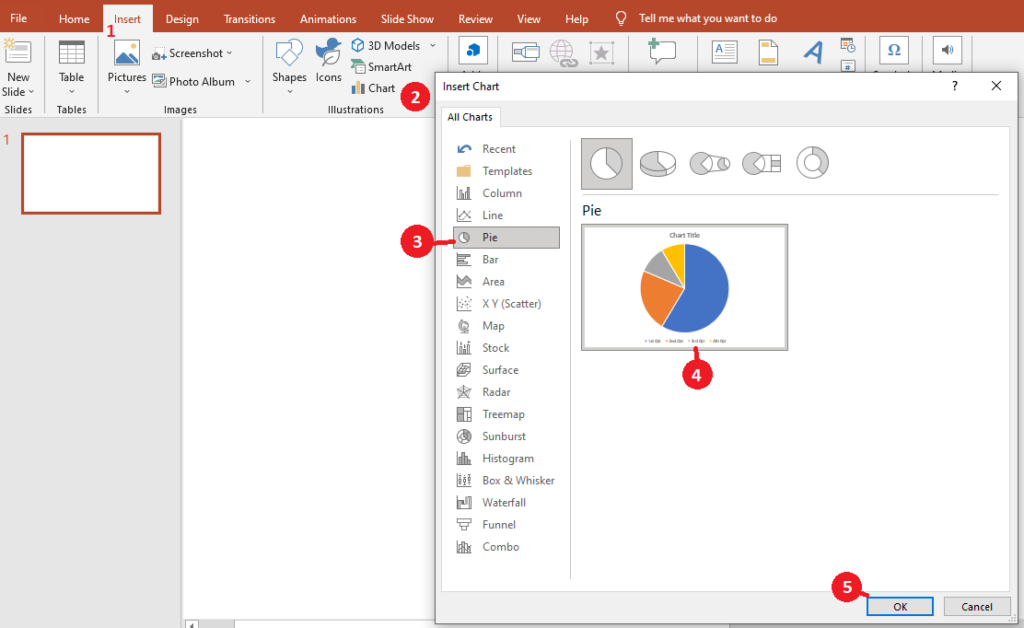Select the Doughnut chart subtype

click(x=812, y=162)
